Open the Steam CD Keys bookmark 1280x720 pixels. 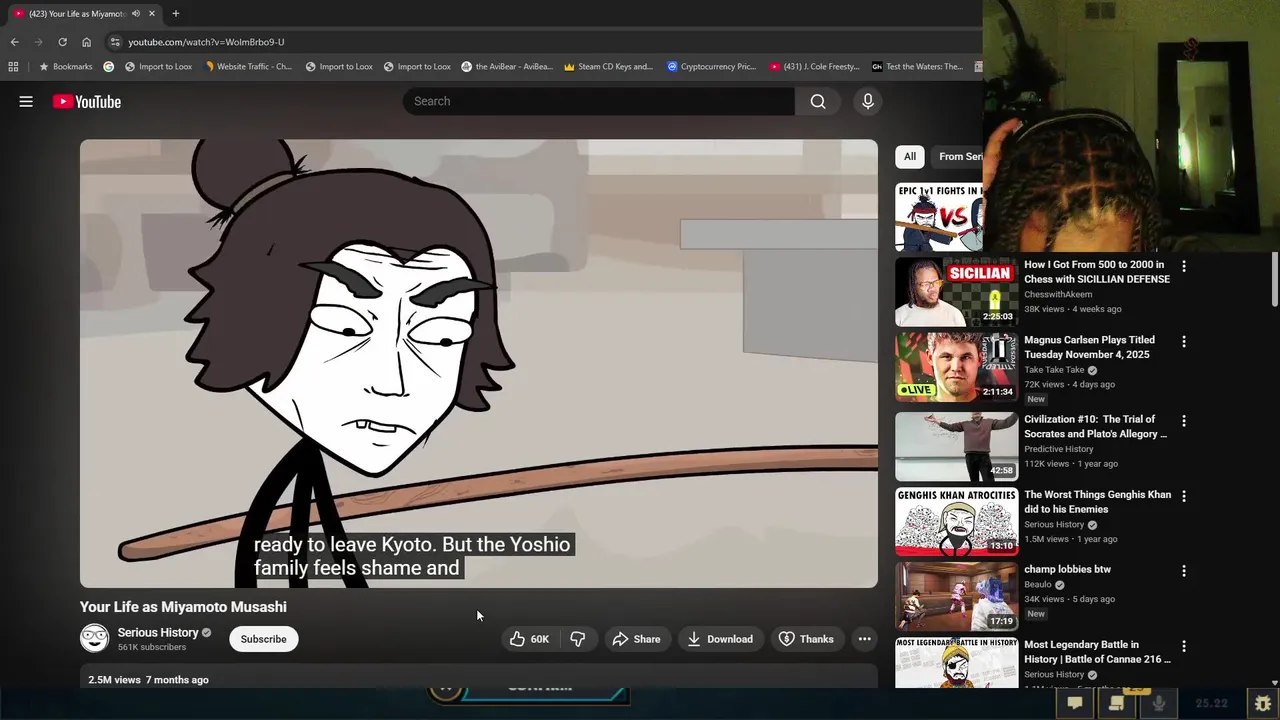click(x=608, y=67)
